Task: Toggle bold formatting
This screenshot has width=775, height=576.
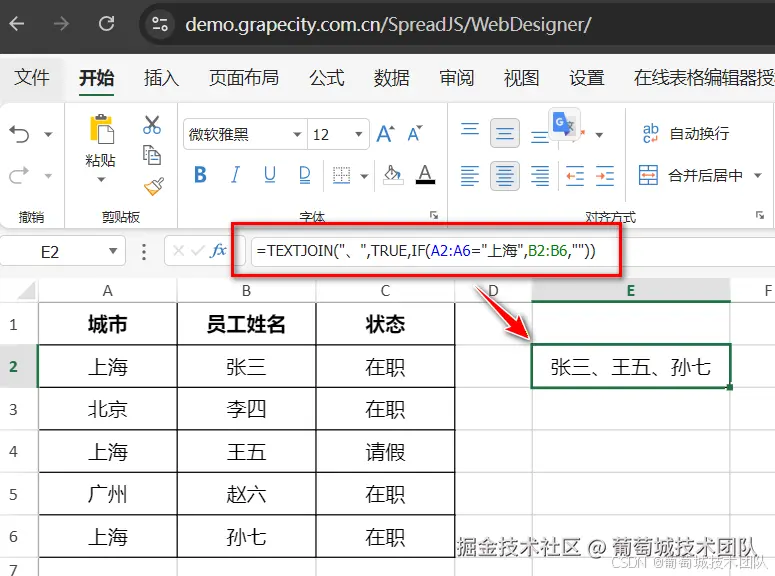Action: [200, 175]
